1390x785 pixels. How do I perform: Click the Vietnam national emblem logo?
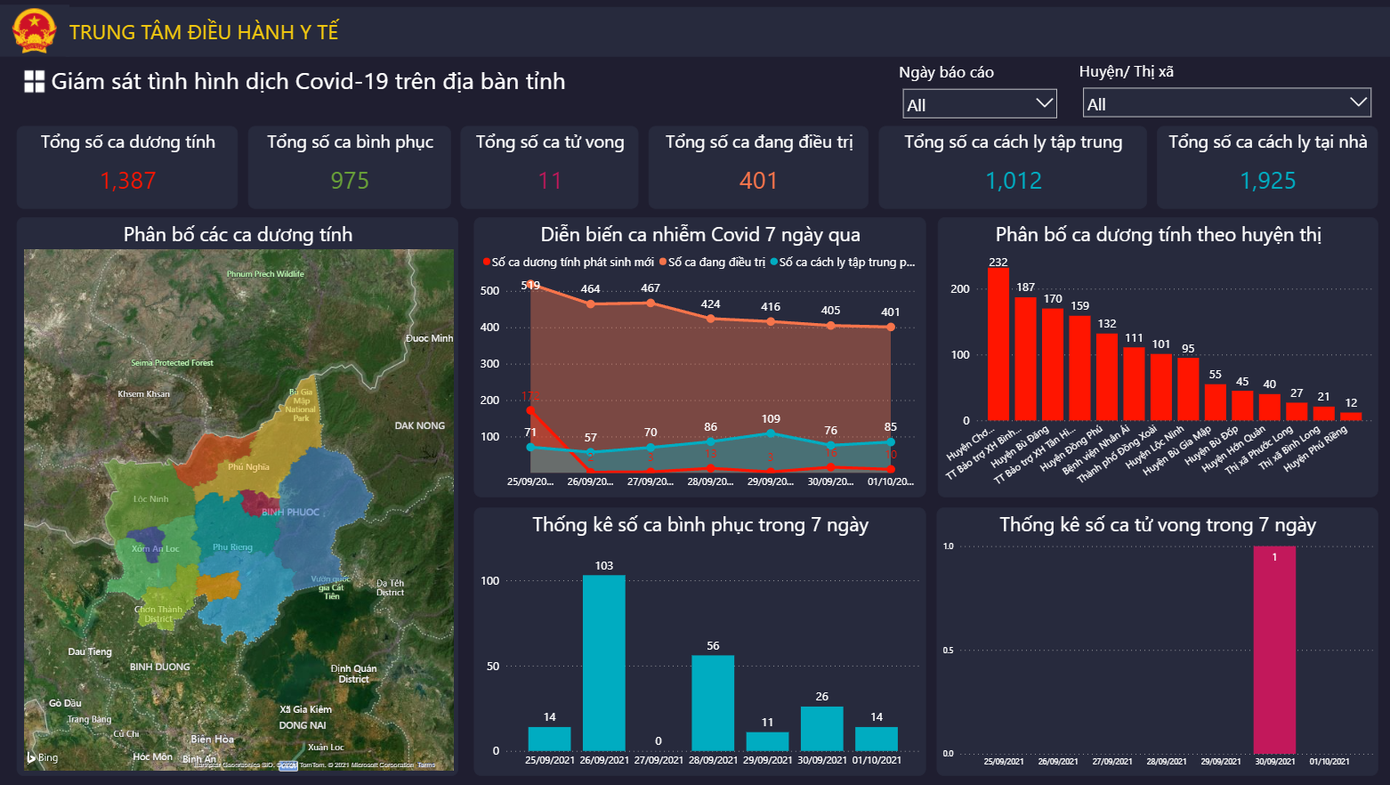point(34,31)
